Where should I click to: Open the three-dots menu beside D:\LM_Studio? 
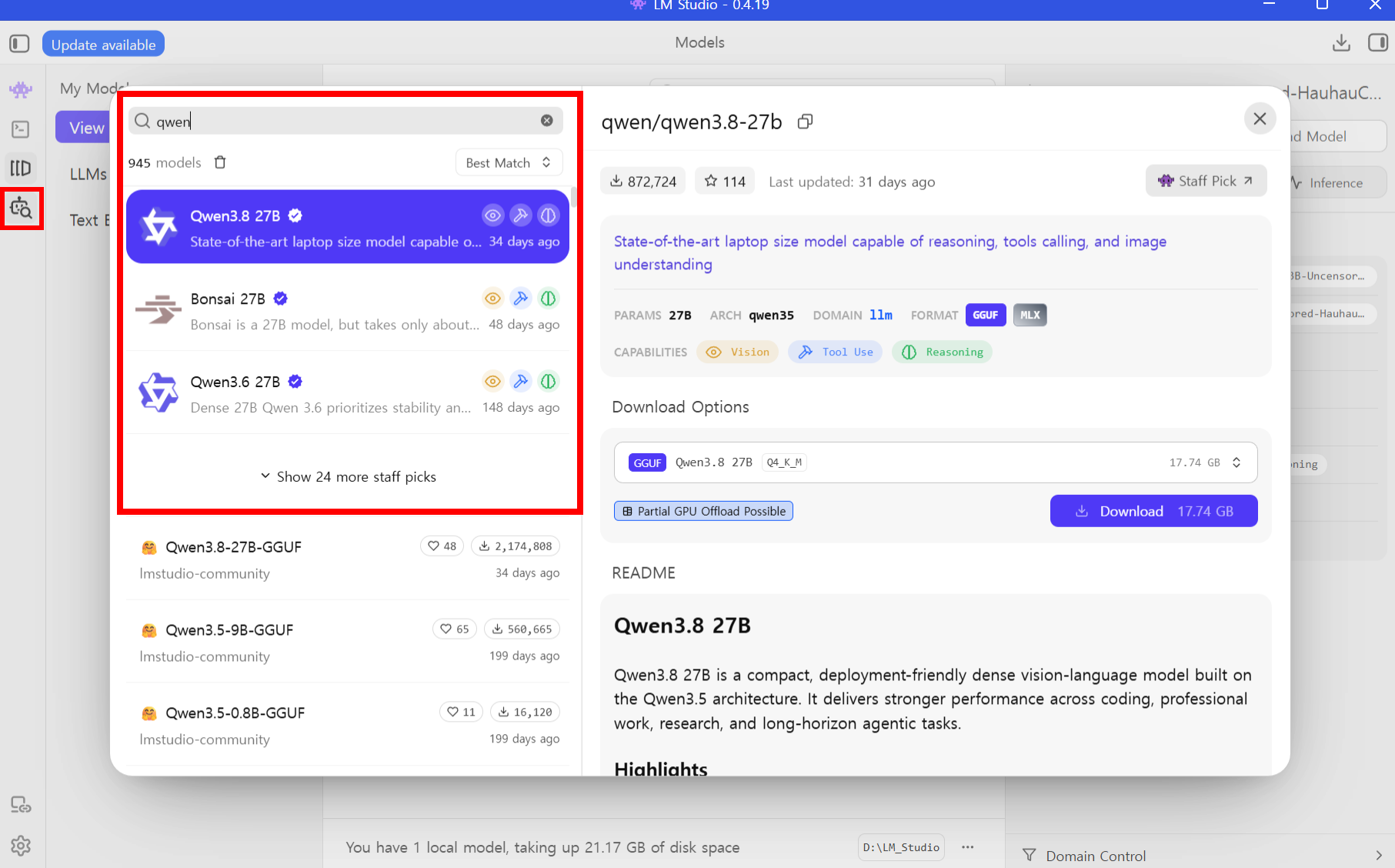point(968,847)
